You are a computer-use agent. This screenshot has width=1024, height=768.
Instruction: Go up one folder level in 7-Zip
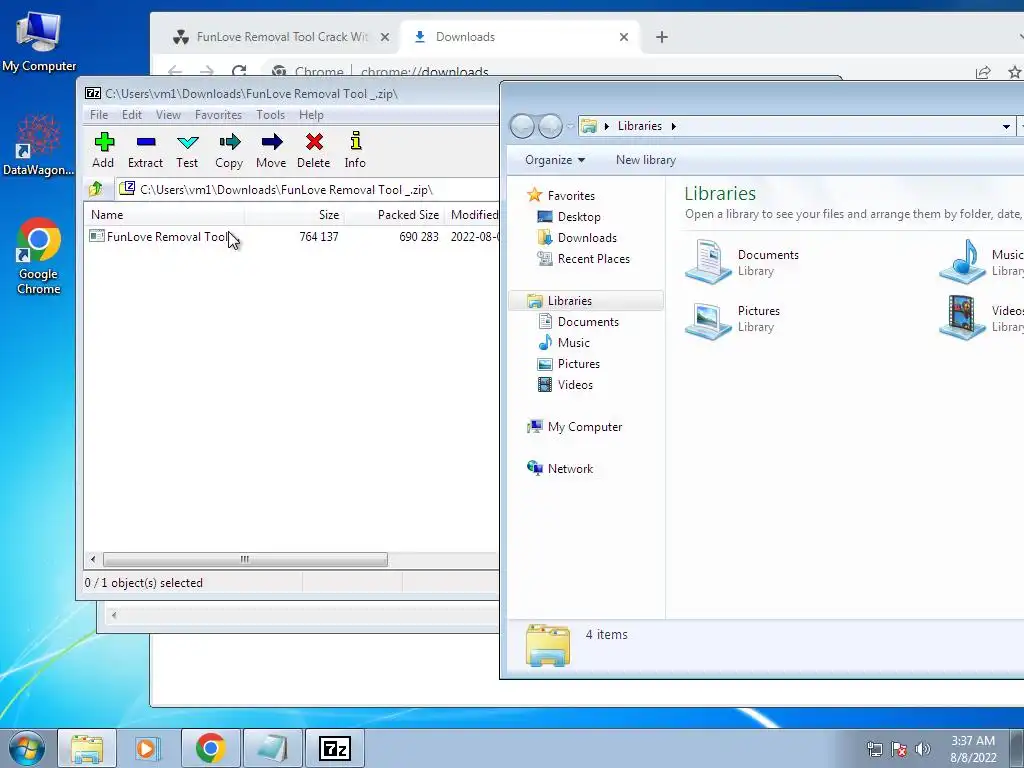point(96,189)
